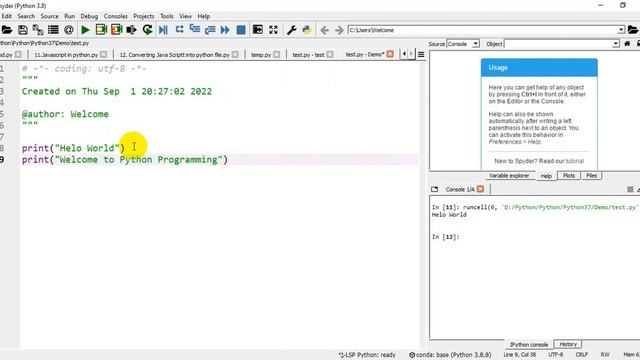The height and width of the screenshot is (360, 640).
Task: Go back with the left arrow
Action: (x=324, y=30)
